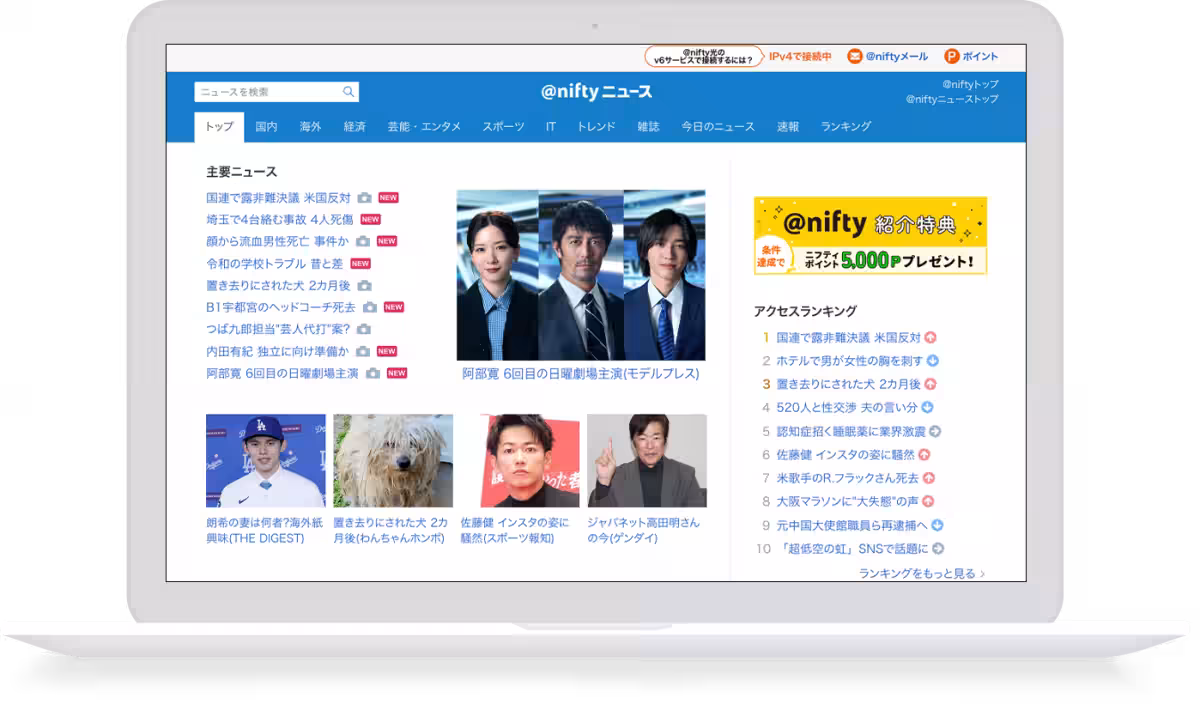Click inside the news search field
This screenshot has height=704, width=1200.
pos(266,92)
